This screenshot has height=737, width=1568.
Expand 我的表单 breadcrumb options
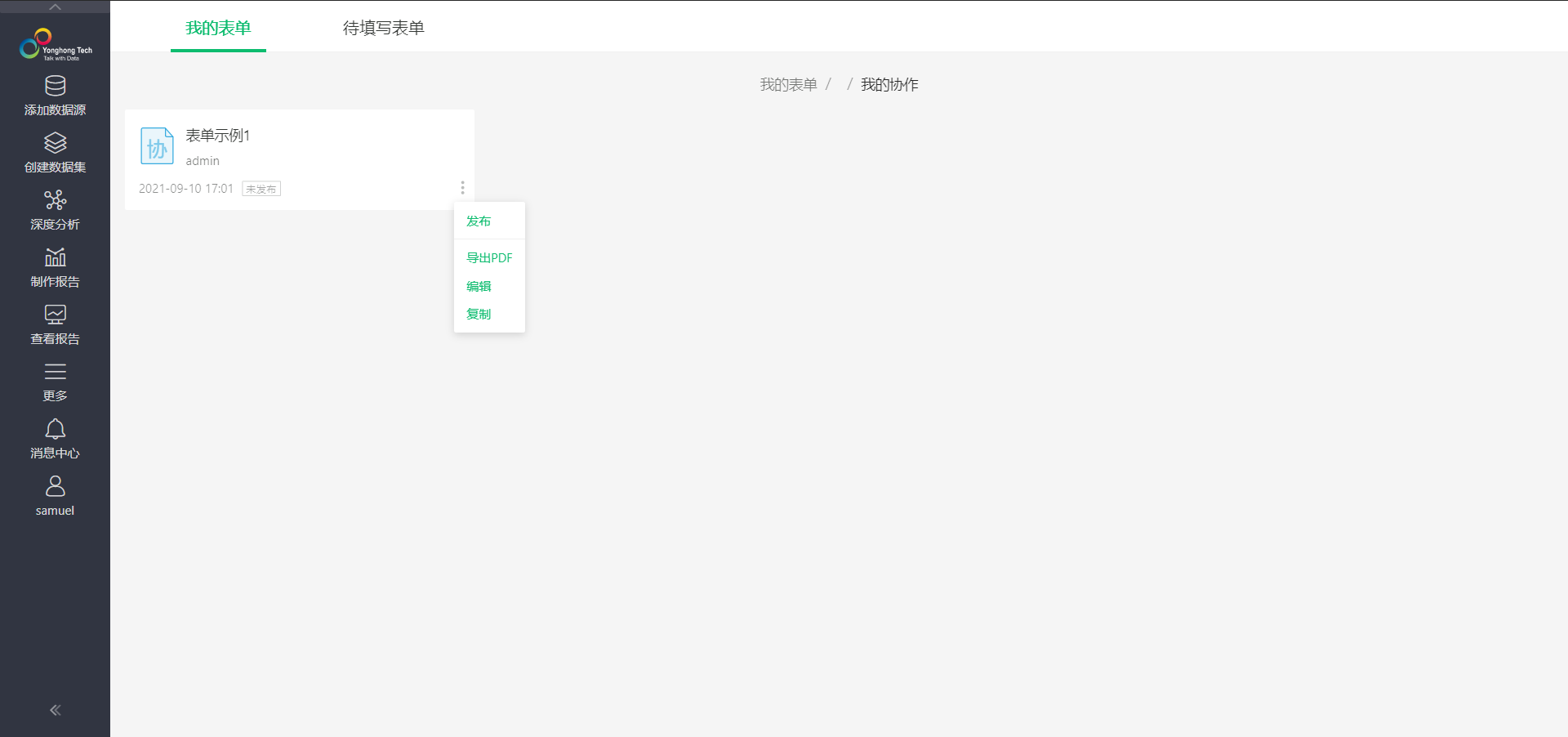click(x=787, y=84)
